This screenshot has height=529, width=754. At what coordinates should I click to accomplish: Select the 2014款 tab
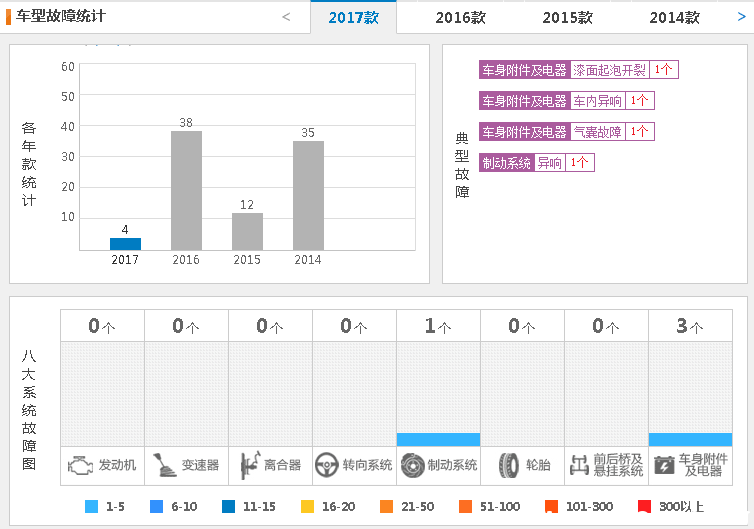(x=674, y=18)
